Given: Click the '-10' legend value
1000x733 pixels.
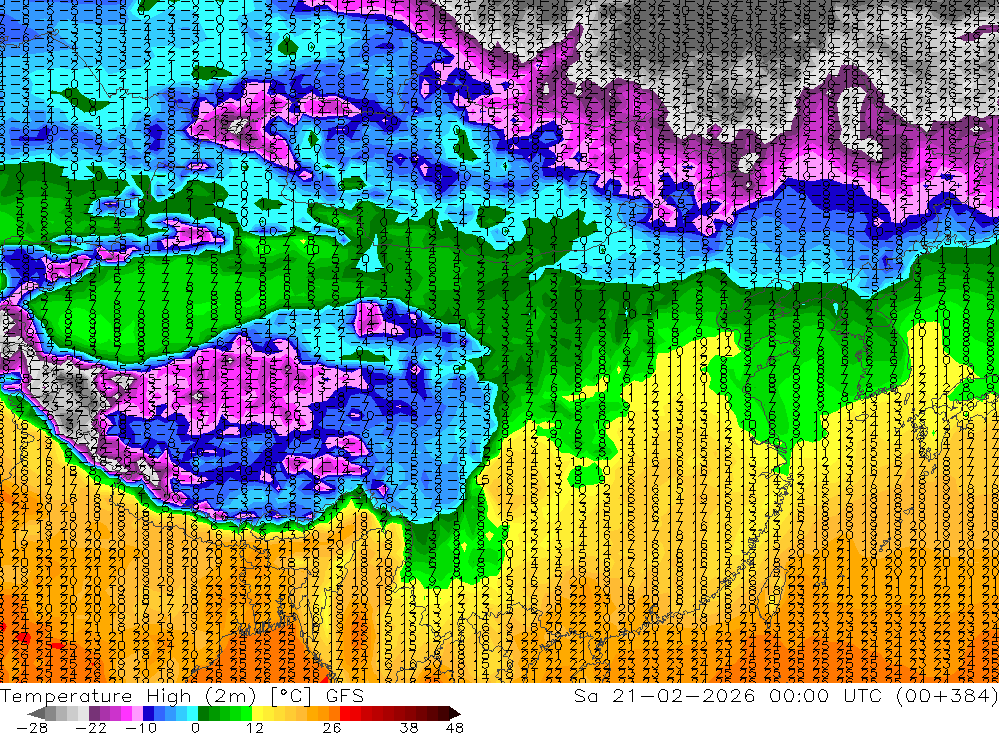Looking at the screenshot, I should [x=141, y=728].
